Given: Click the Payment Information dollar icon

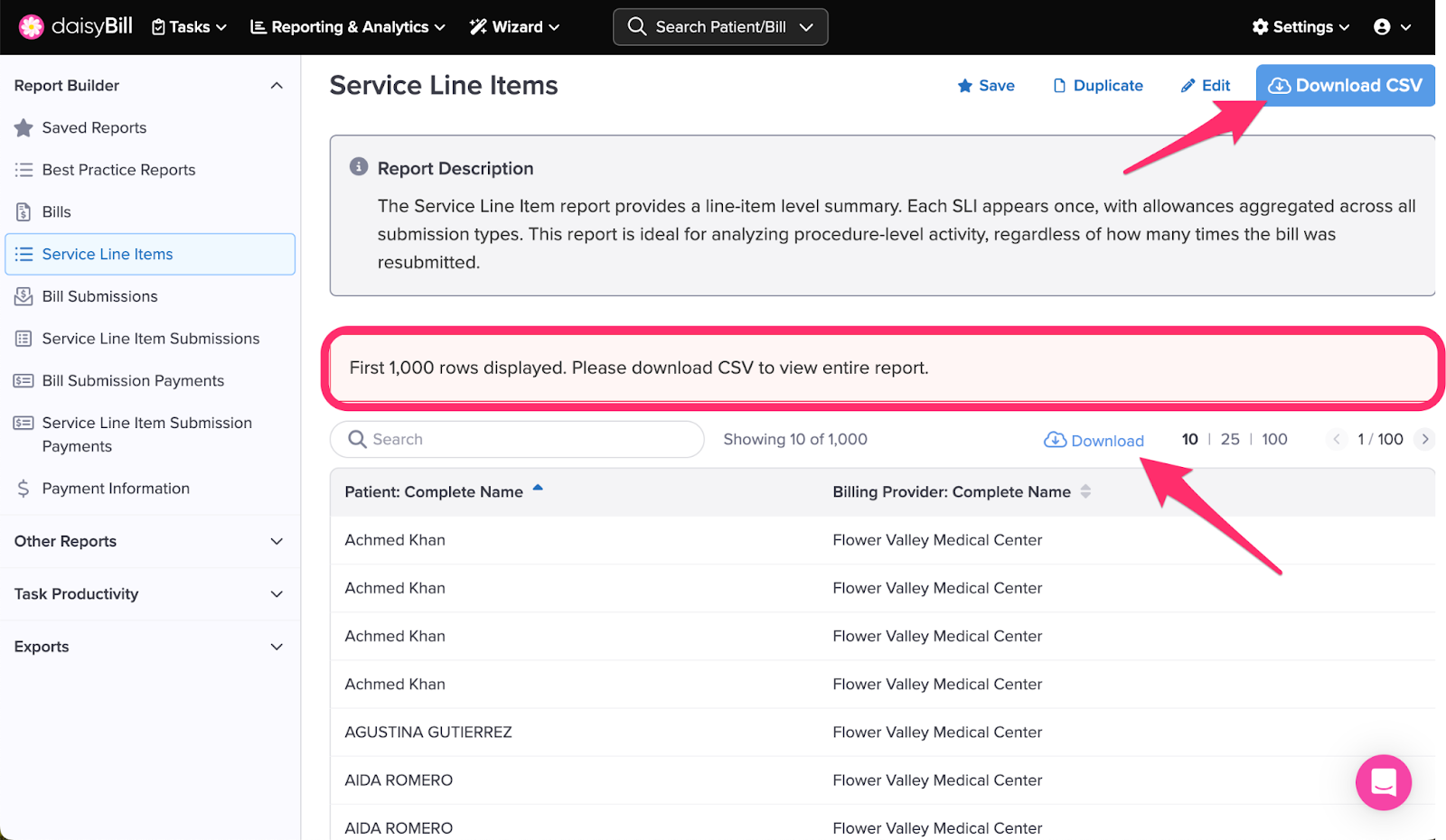Looking at the screenshot, I should point(23,489).
